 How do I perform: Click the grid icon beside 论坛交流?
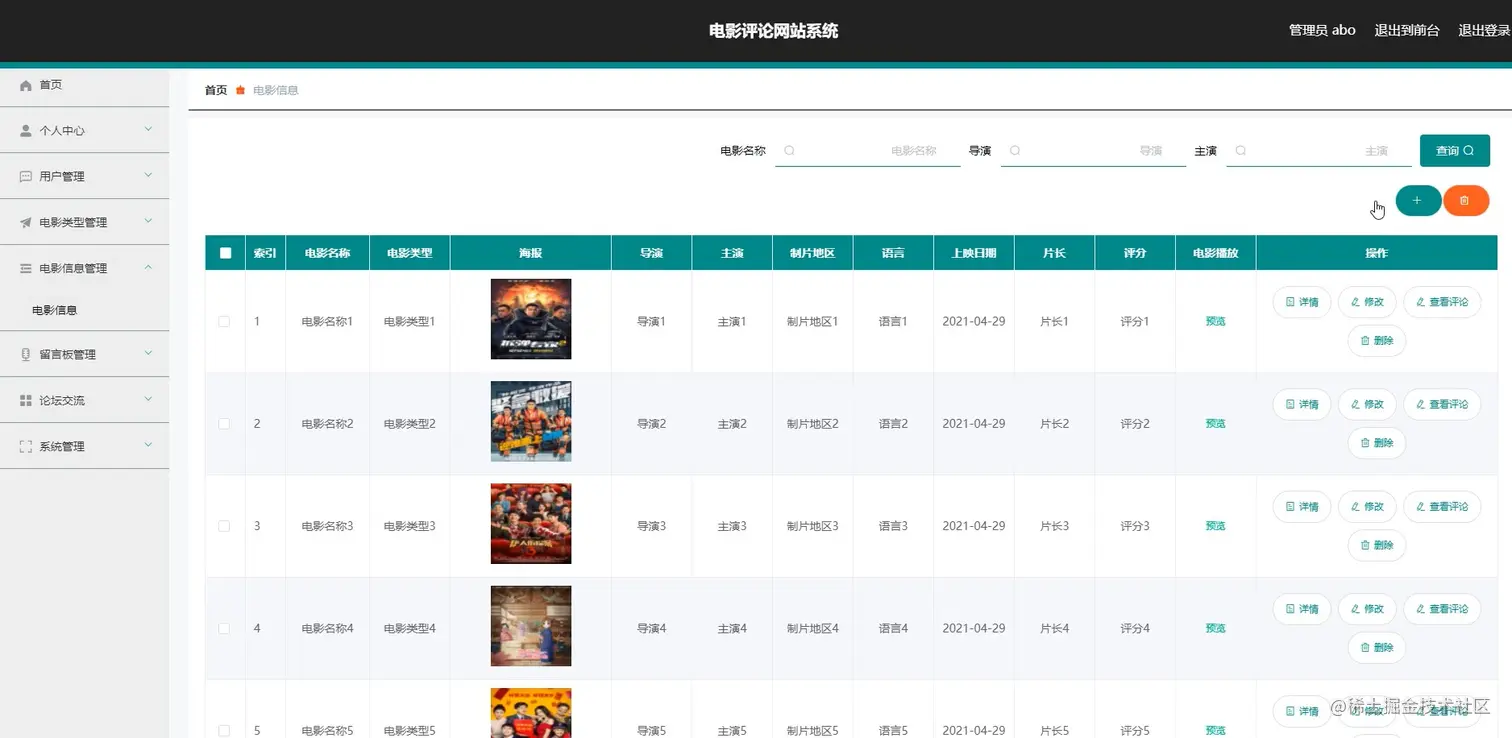[26, 401]
